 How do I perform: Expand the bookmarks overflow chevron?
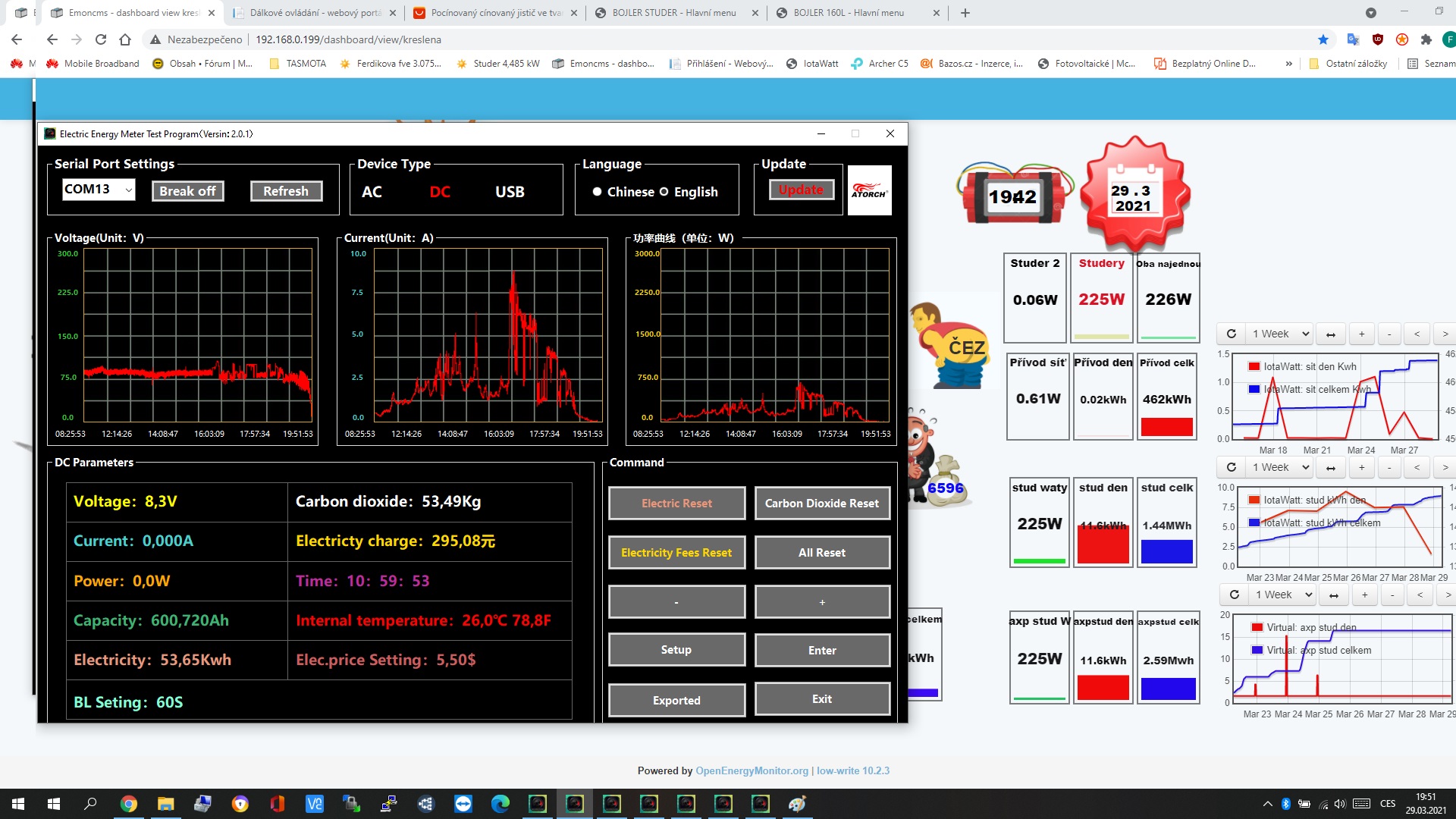1288,64
